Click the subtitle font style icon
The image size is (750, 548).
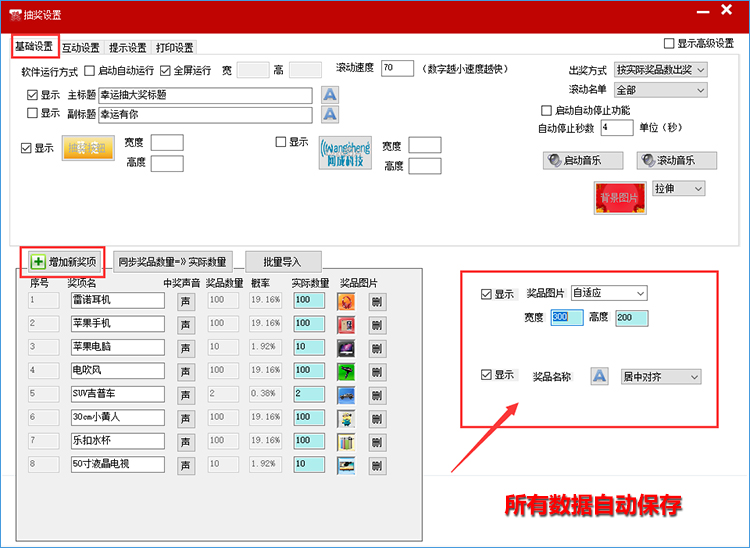tap(330, 115)
